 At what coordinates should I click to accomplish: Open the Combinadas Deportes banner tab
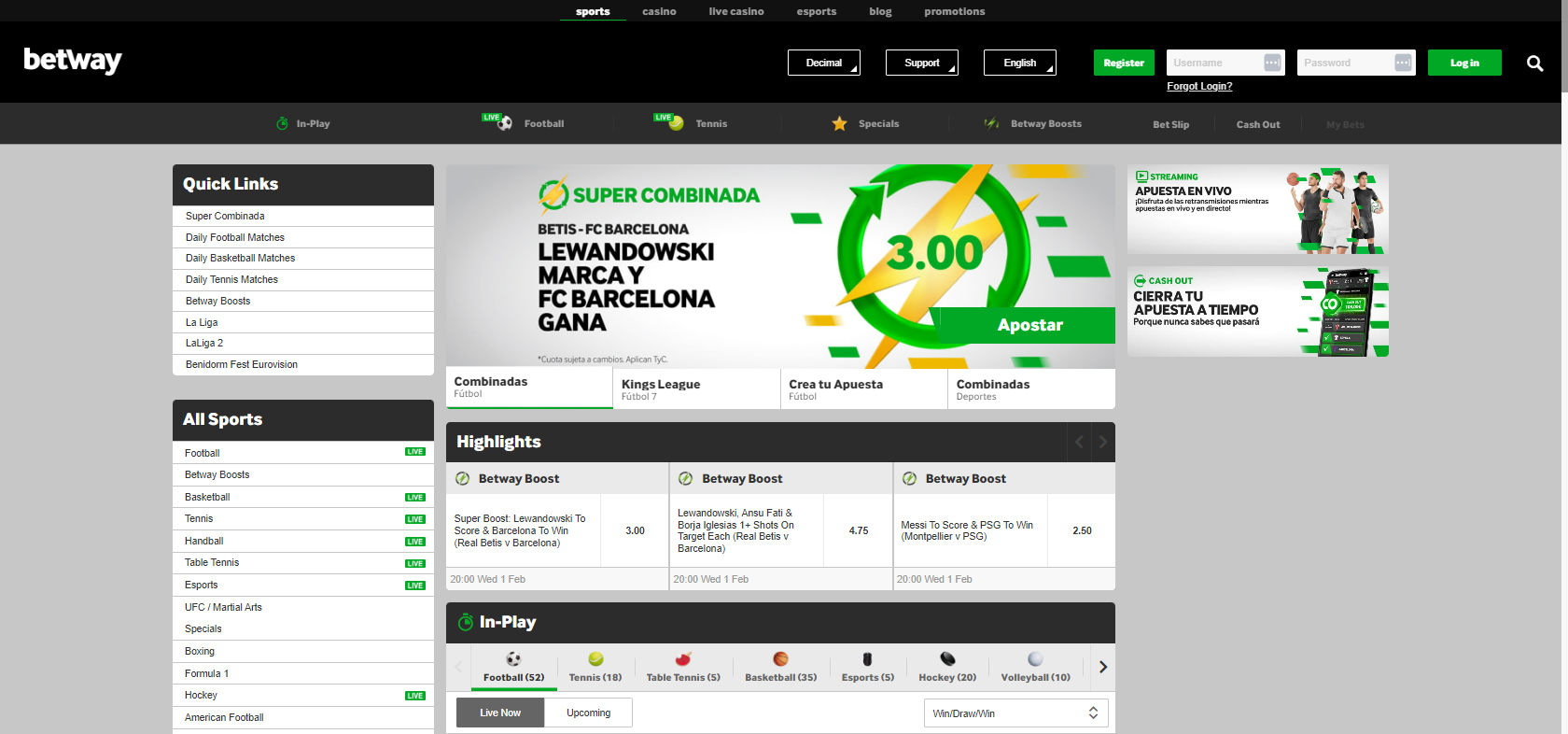click(1031, 389)
